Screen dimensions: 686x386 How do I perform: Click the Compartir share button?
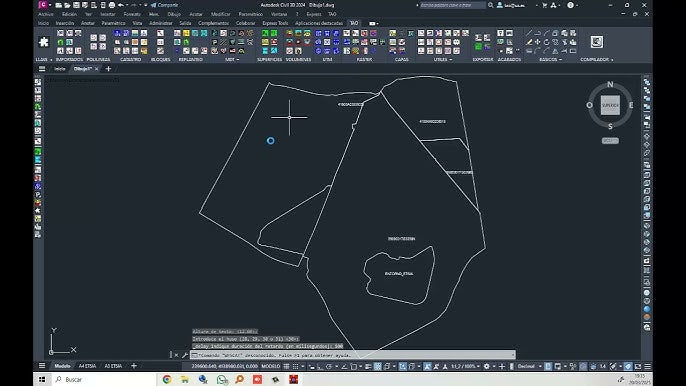(165, 5)
